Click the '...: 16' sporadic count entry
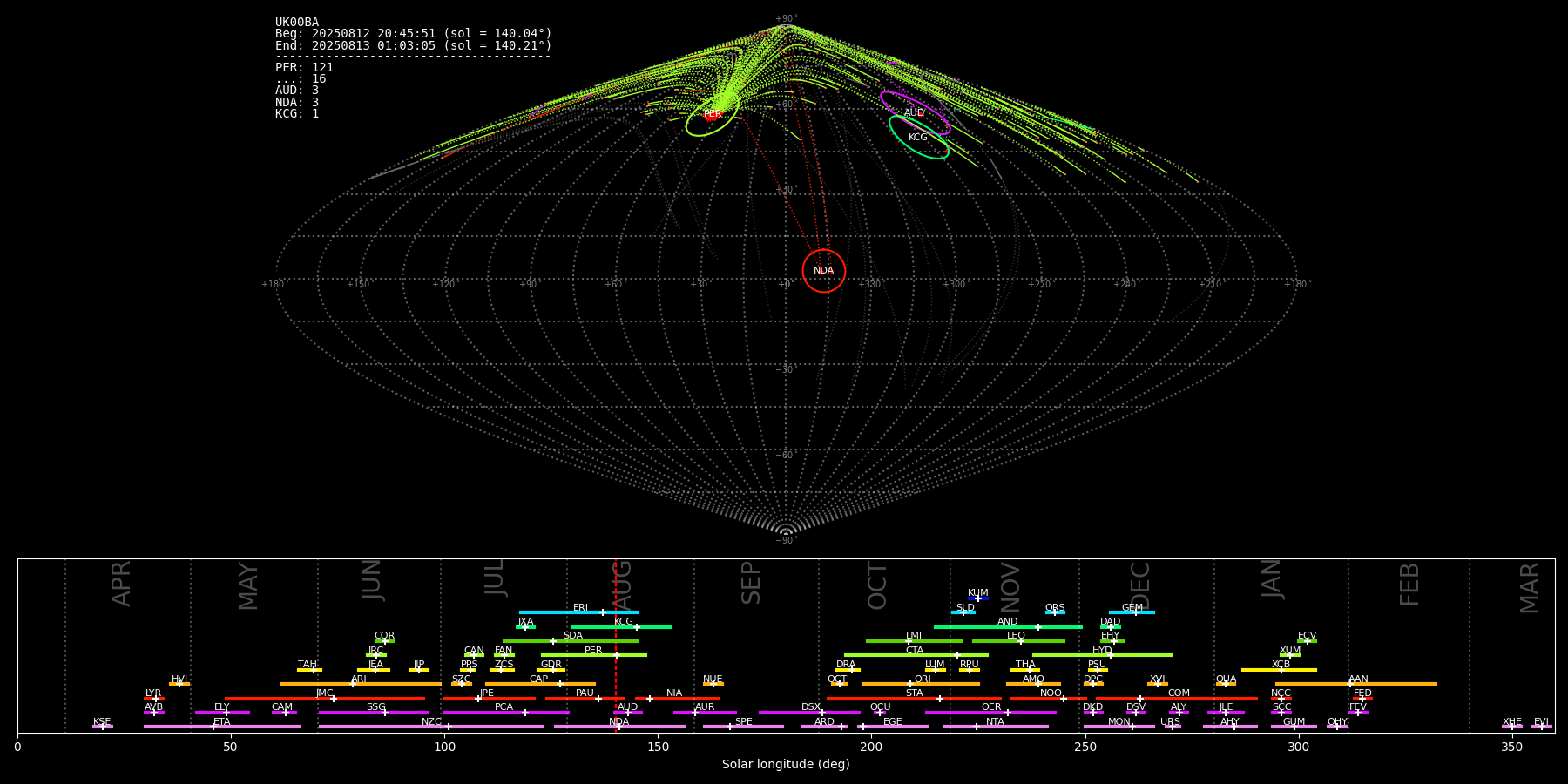 point(301,78)
